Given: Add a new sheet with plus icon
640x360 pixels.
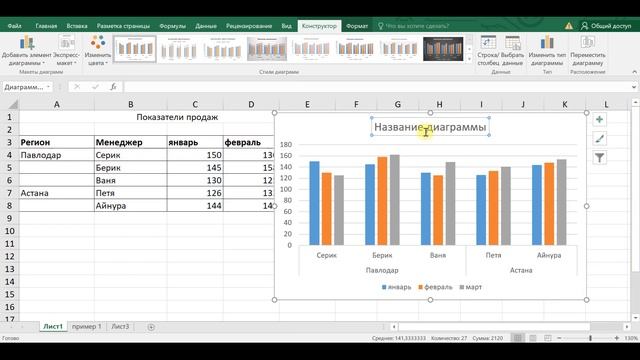Looking at the screenshot, I should point(151,327).
